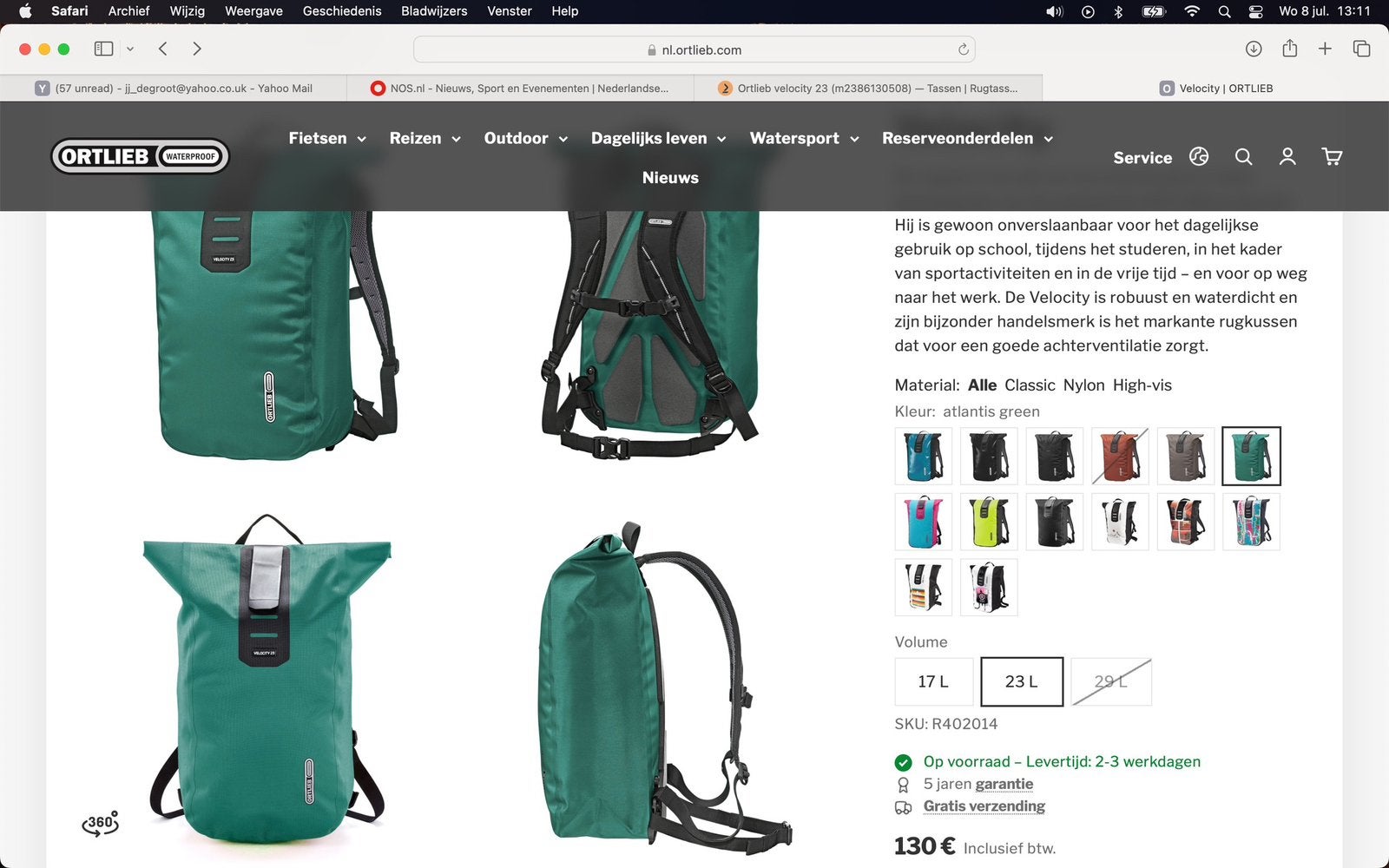Open the Weergave menu

tap(253, 11)
